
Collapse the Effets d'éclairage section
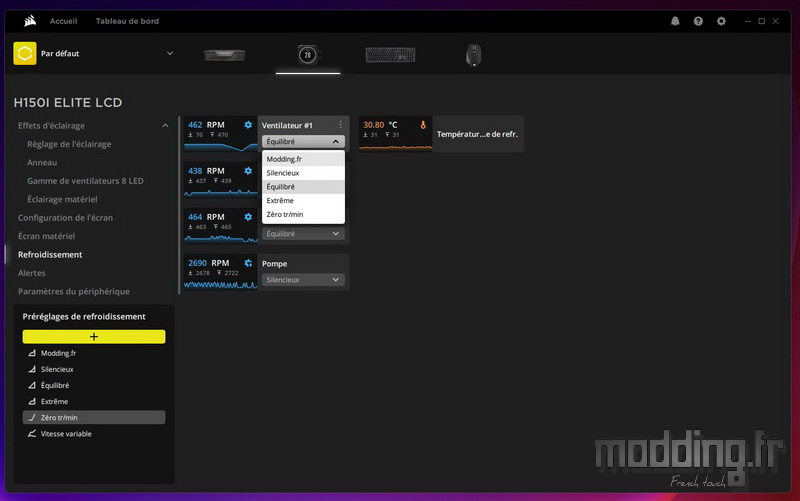(165, 126)
